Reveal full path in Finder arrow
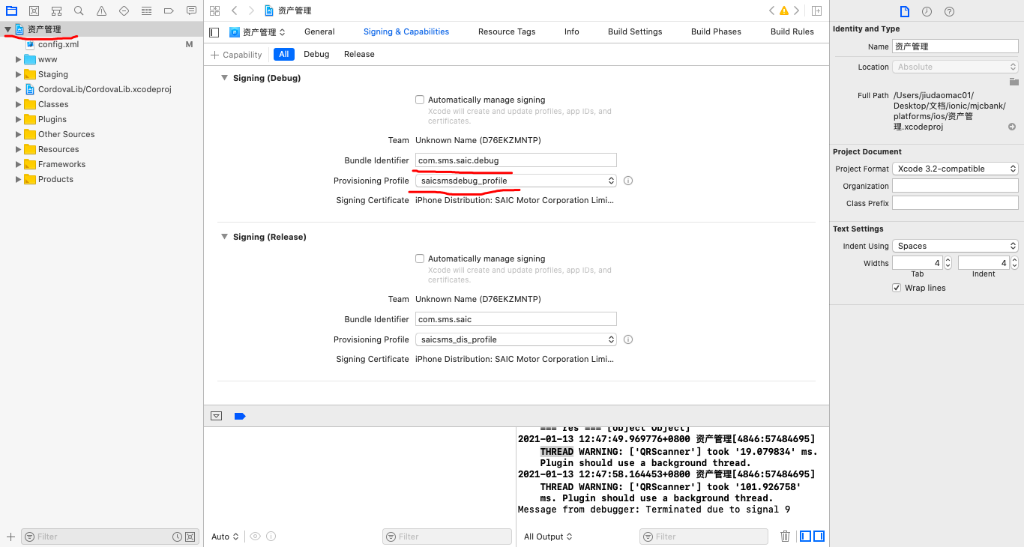This screenshot has width=1024, height=547. point(1012,127)
